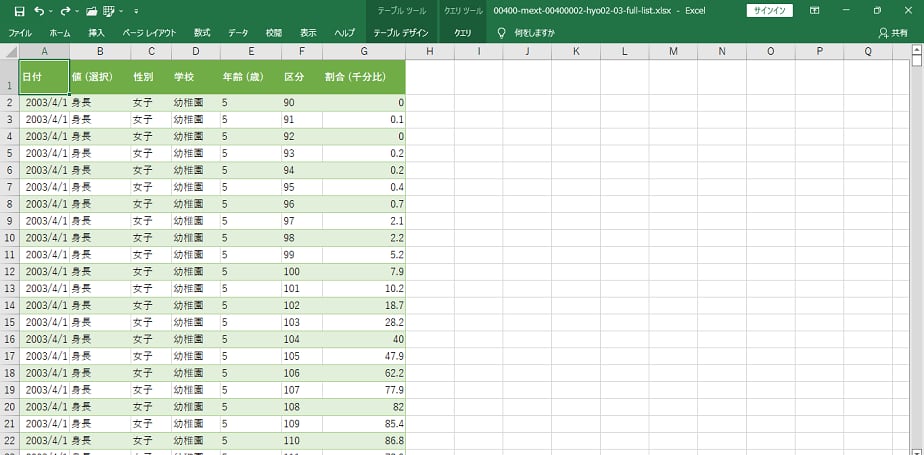
Task: Click the Open folder icon in quick access toolbar
Action: [92, 11]
